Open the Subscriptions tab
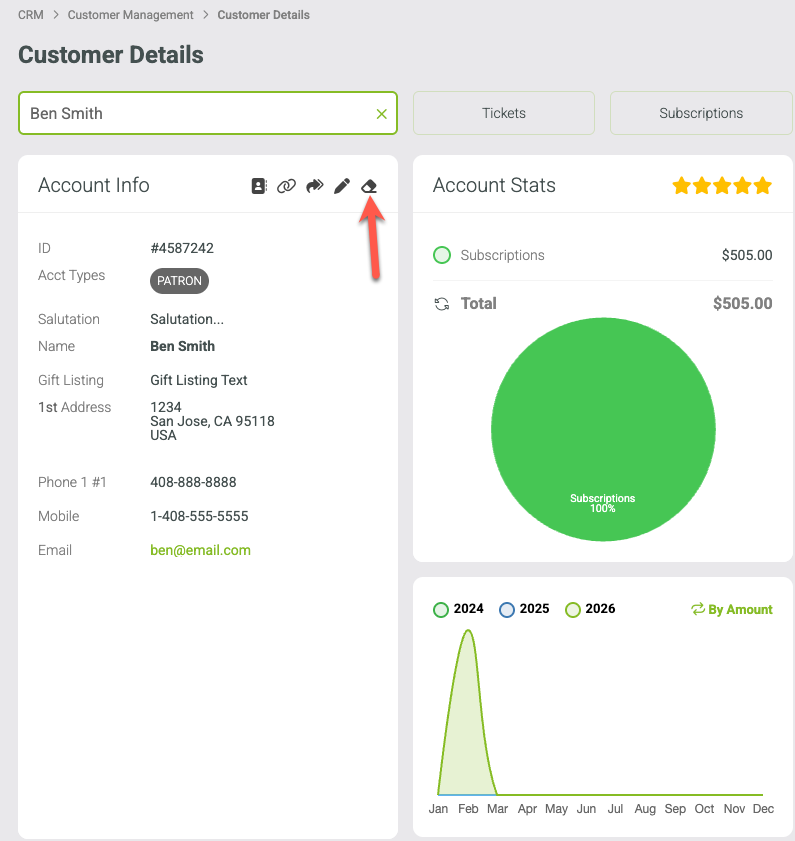Screen dimensions: 795x841 coord(701,113)
